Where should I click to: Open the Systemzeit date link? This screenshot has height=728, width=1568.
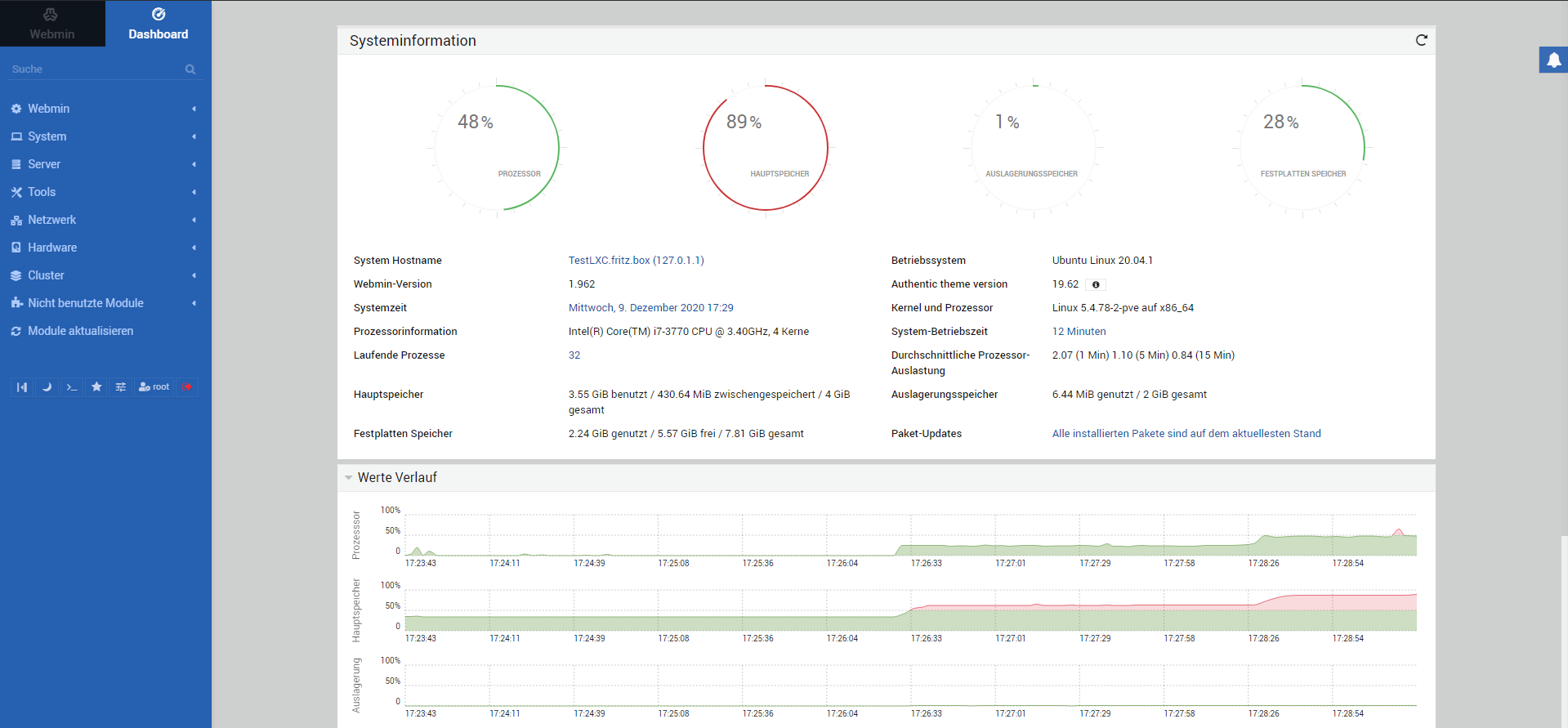pyautogui.click(x=651, y=308)
